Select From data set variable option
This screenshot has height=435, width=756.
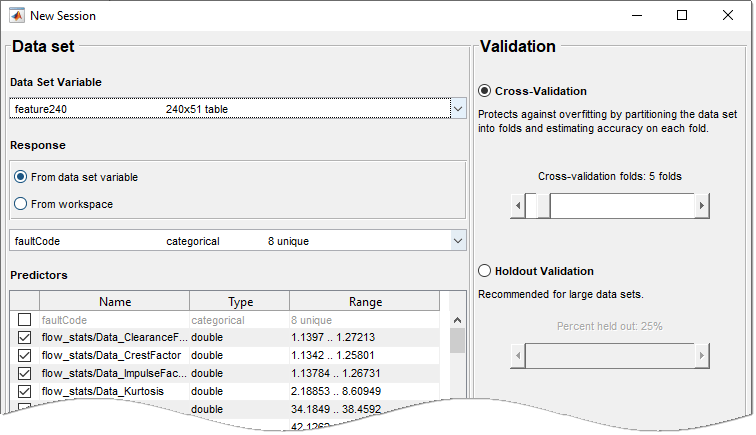(x=21, y=177)
